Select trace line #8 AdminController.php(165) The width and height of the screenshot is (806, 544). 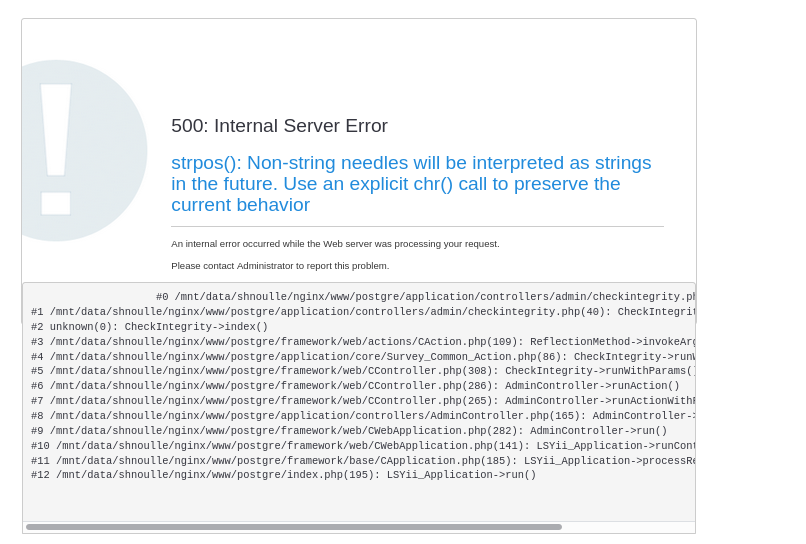pos(362,416)
